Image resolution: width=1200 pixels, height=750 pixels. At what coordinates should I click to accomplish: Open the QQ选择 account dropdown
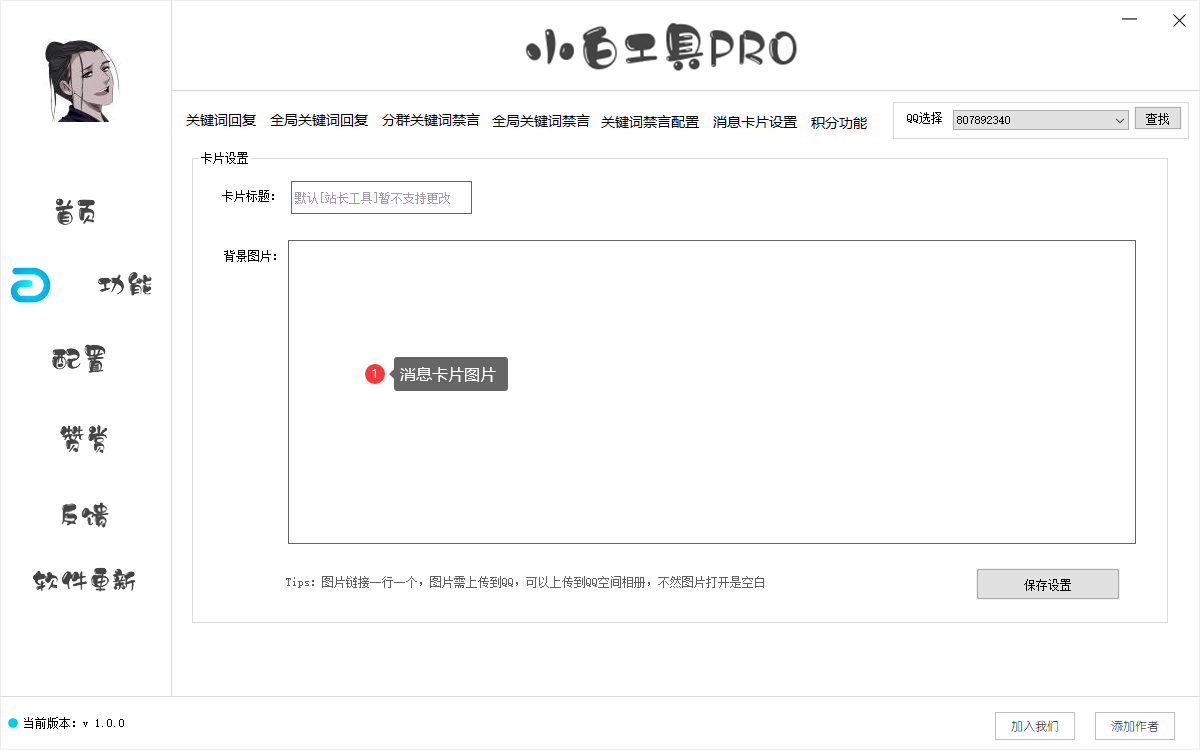pyautogui.click(x=1040, y=119)
